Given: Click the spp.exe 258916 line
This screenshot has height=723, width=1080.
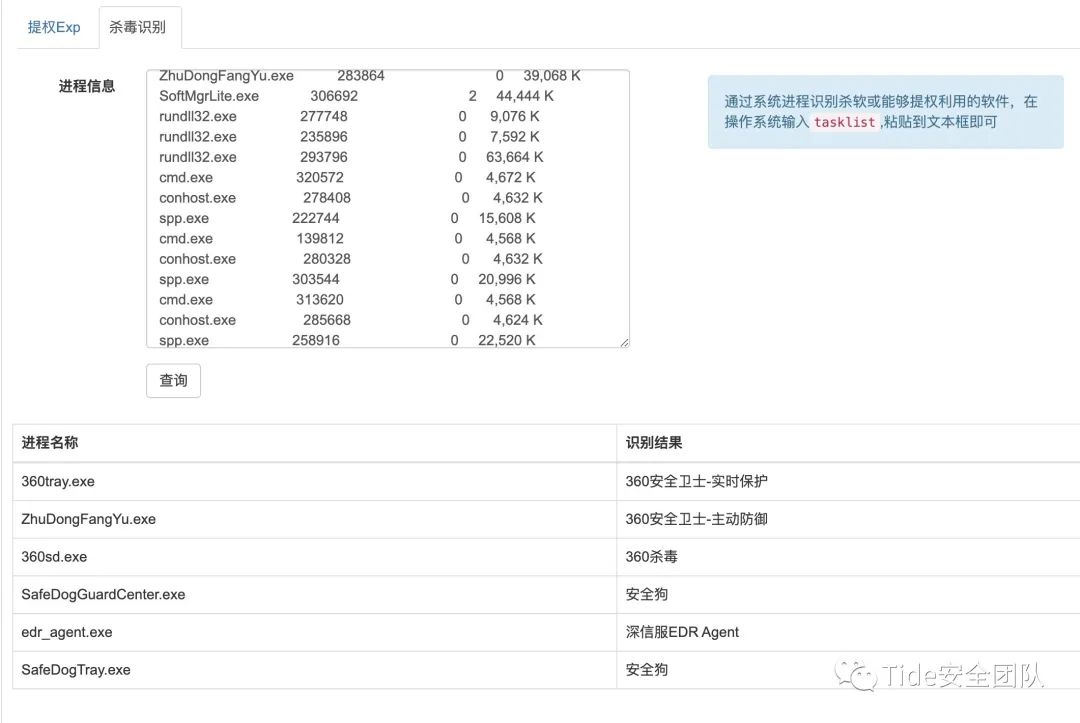Looking at the screenshot, I should tap(347, 340).
